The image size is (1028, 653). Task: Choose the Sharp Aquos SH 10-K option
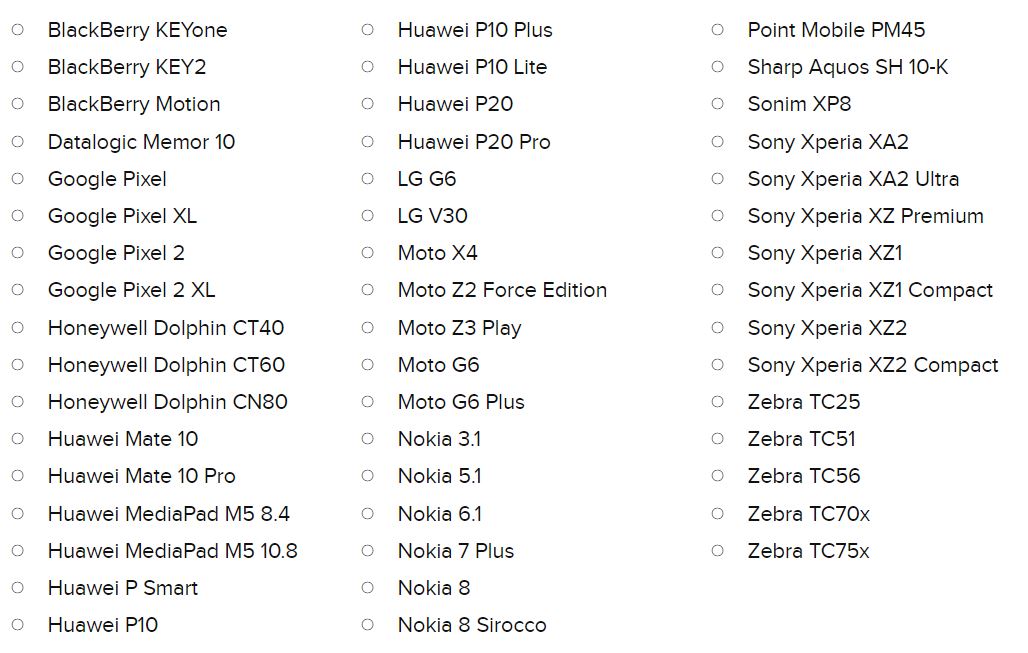pos(718,67)
